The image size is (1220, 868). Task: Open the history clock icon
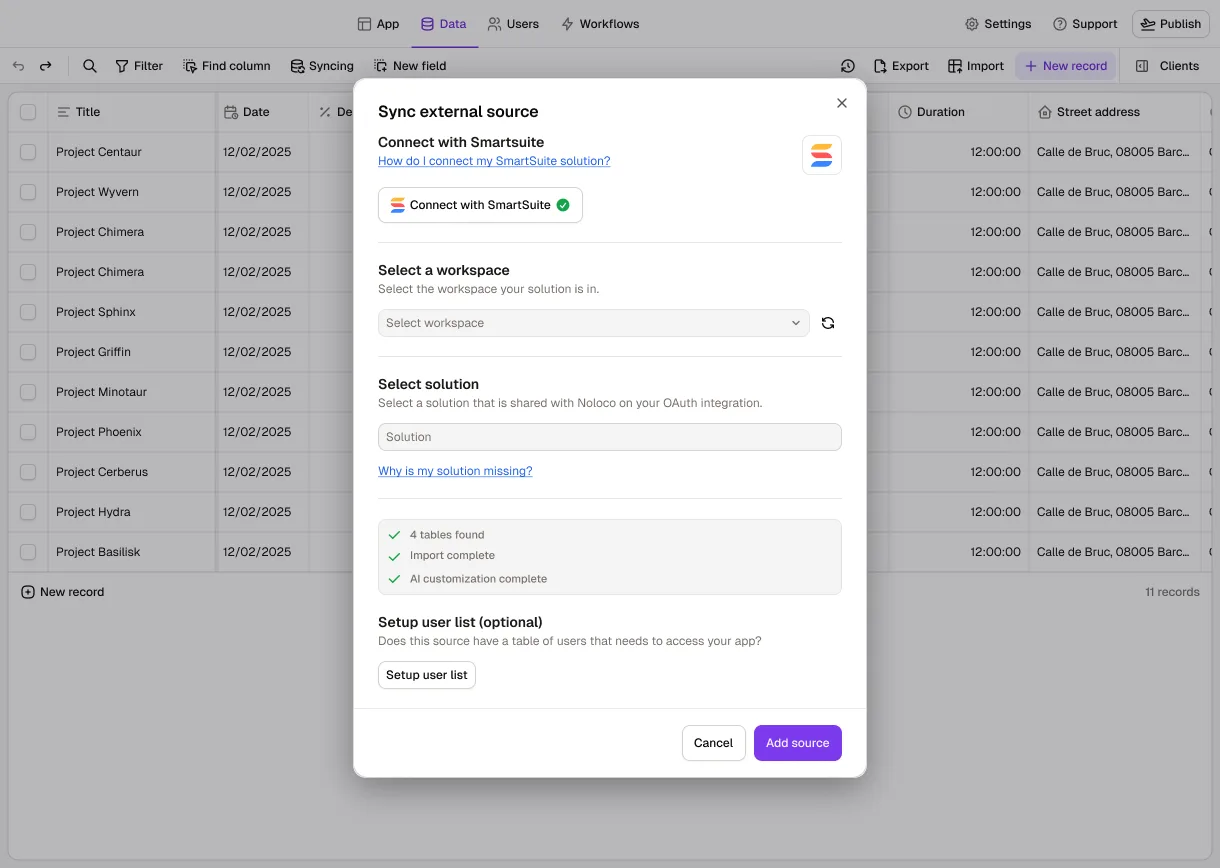[x=848, y=66]
